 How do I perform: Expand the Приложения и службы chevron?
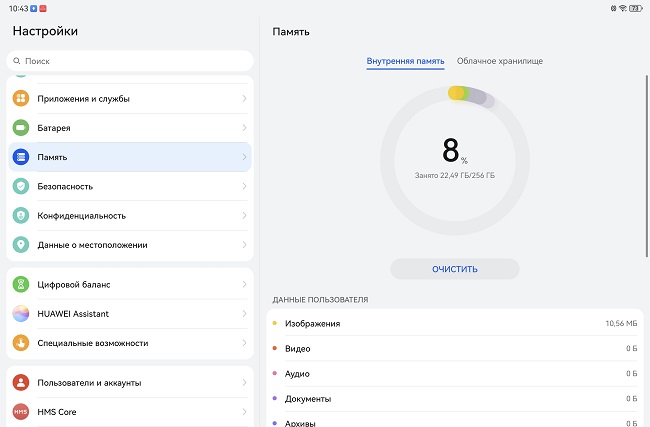click(244, 98)
